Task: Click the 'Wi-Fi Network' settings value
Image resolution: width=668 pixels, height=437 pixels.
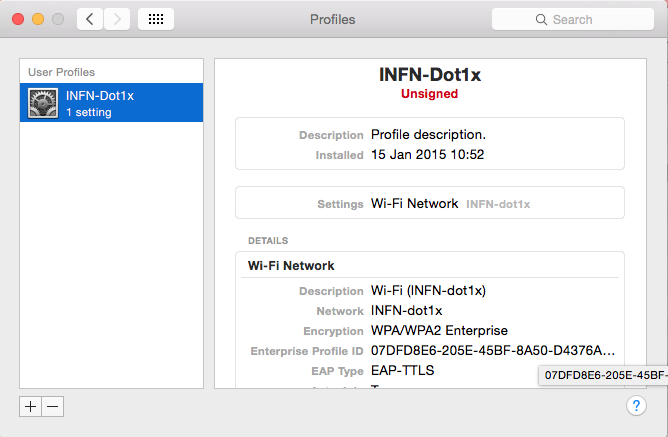Action: [x=415, y=203]
